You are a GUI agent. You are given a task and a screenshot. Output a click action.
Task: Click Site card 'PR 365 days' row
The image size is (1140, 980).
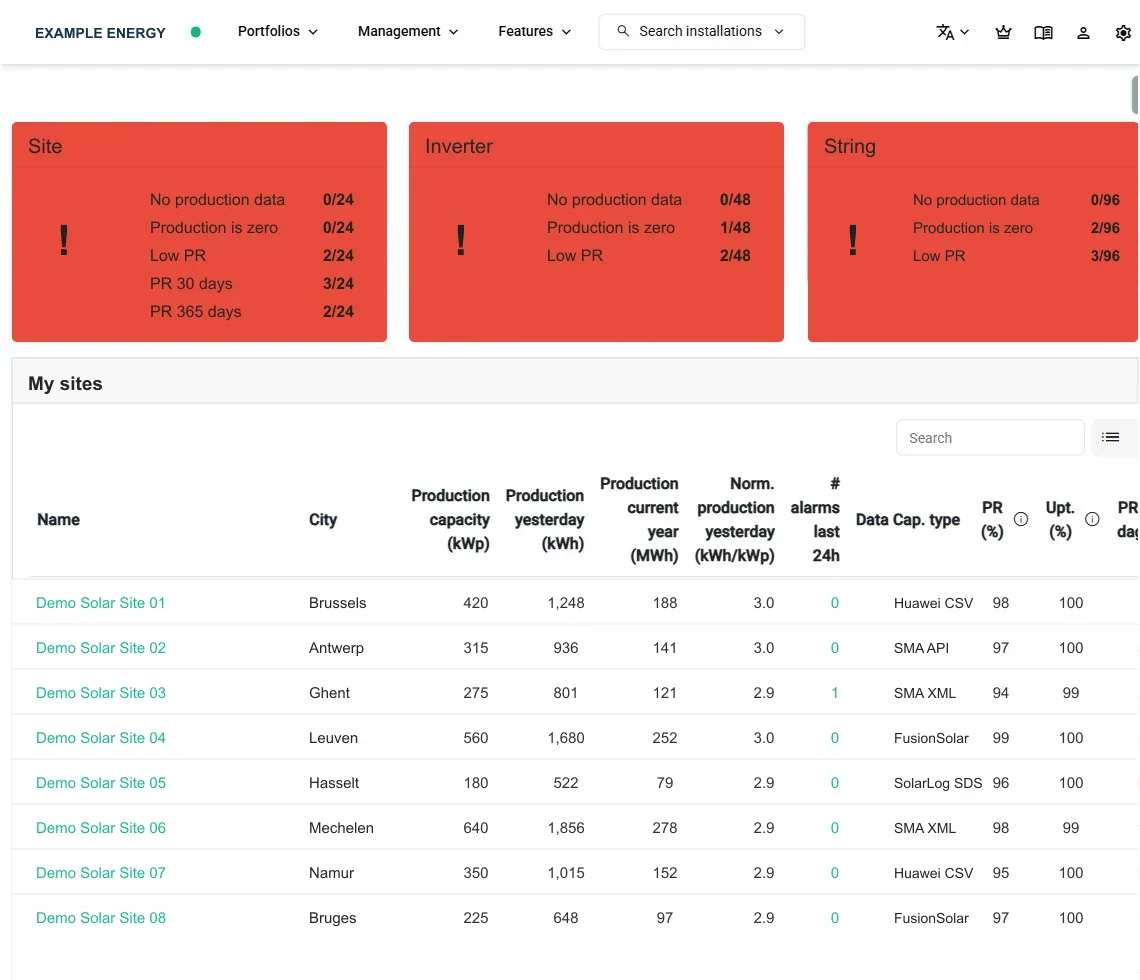click(x=252, y=312)
